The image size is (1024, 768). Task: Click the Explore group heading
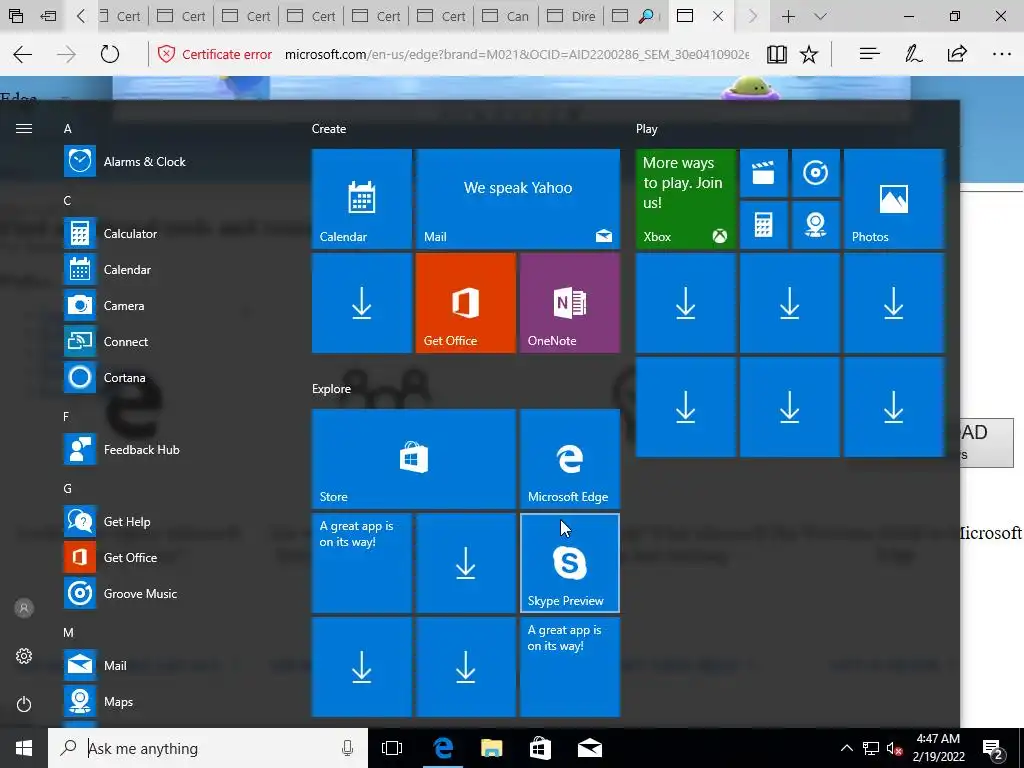click(331, 389)
